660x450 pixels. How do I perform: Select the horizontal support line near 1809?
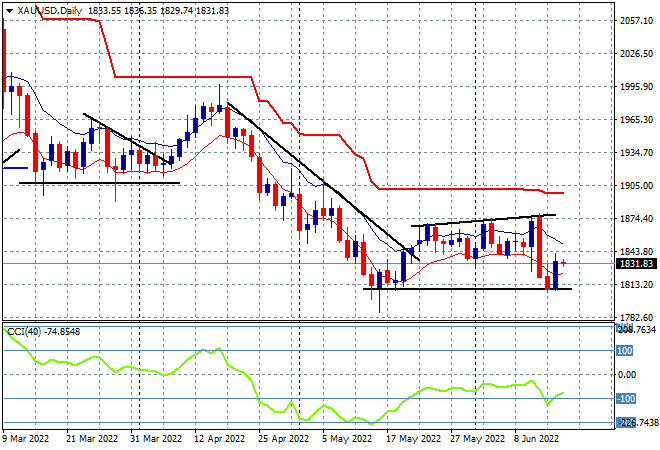coord(467,289)
